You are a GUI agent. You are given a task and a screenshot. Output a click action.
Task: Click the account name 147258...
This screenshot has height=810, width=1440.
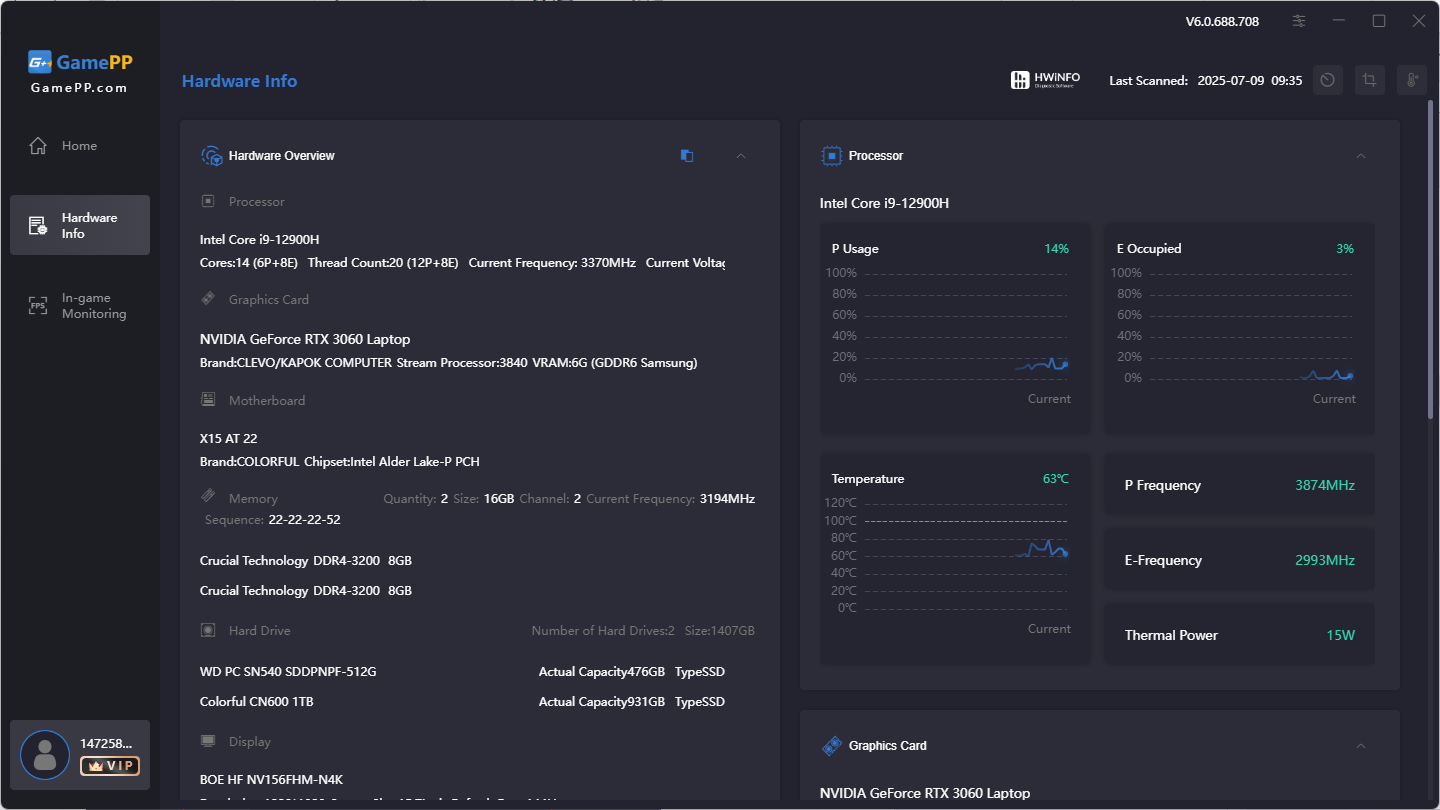click(x=106, y=743)
